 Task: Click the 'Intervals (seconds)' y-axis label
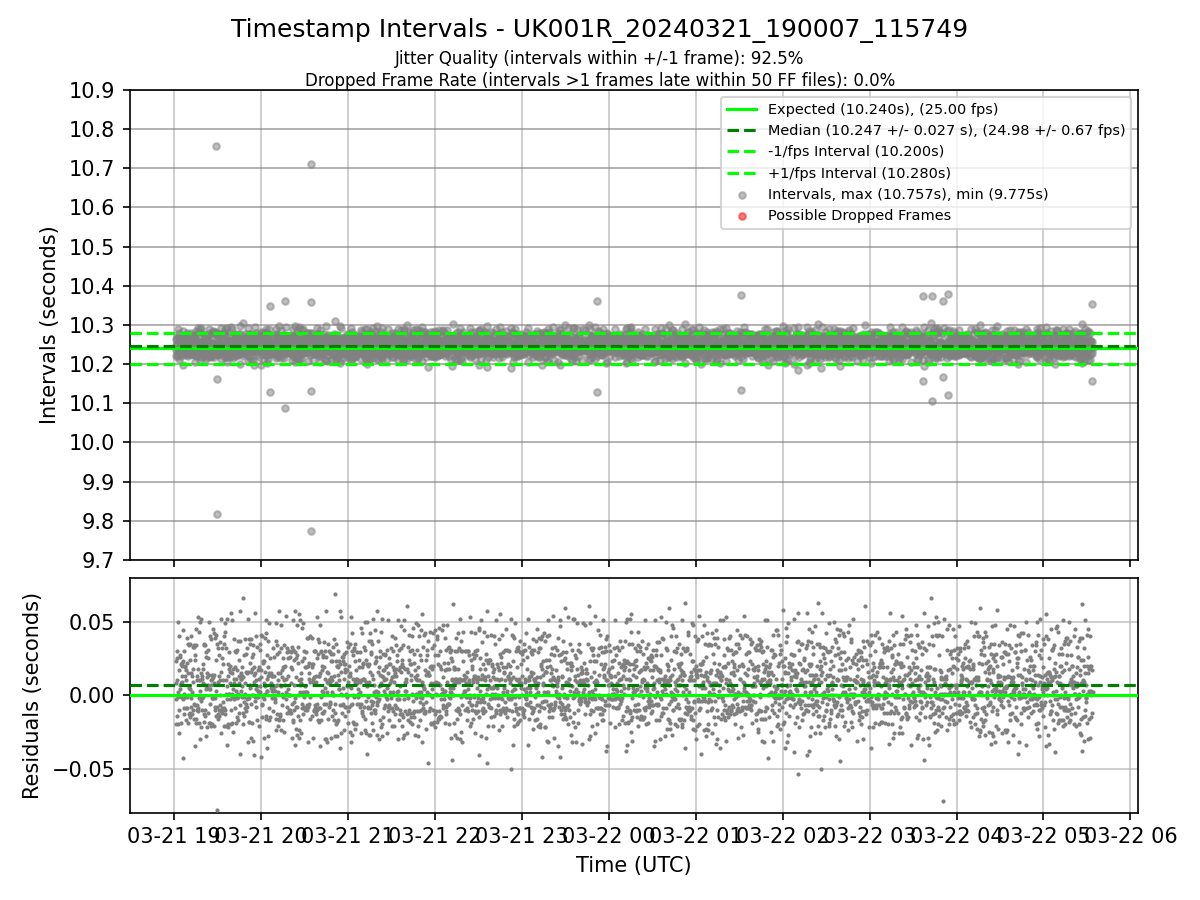(x=49, y=325)
